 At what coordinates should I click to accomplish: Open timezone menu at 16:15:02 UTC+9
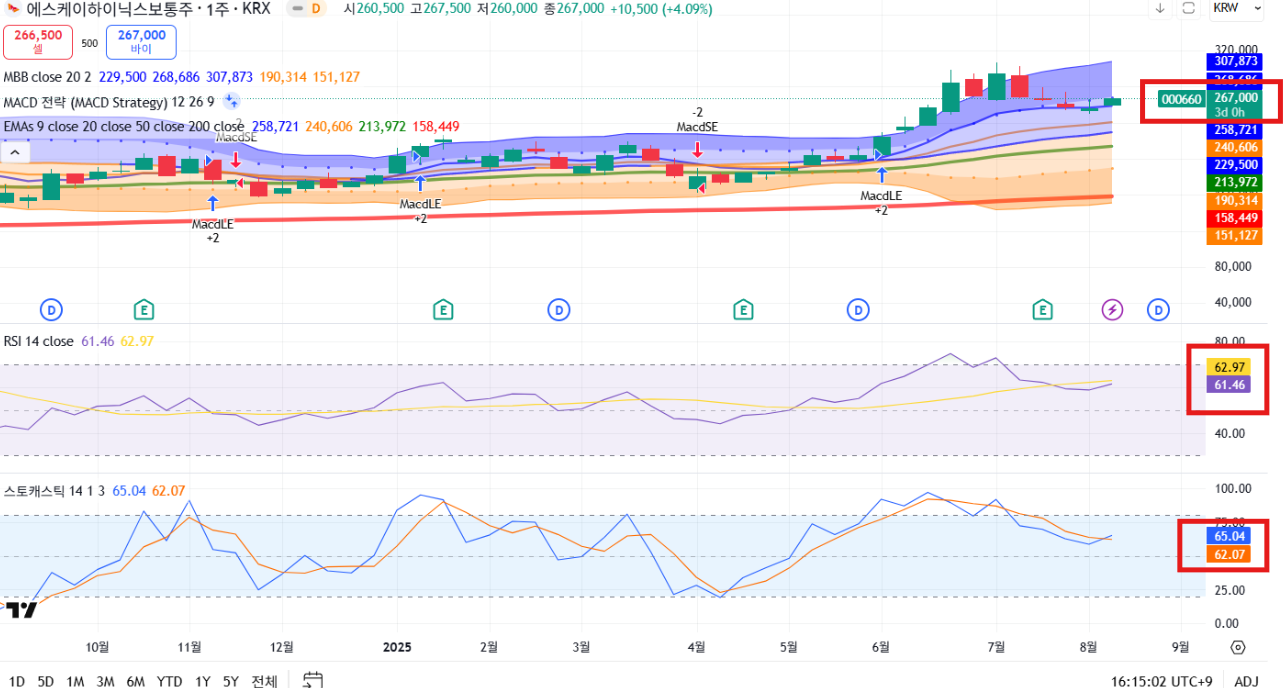point(1162,681)
